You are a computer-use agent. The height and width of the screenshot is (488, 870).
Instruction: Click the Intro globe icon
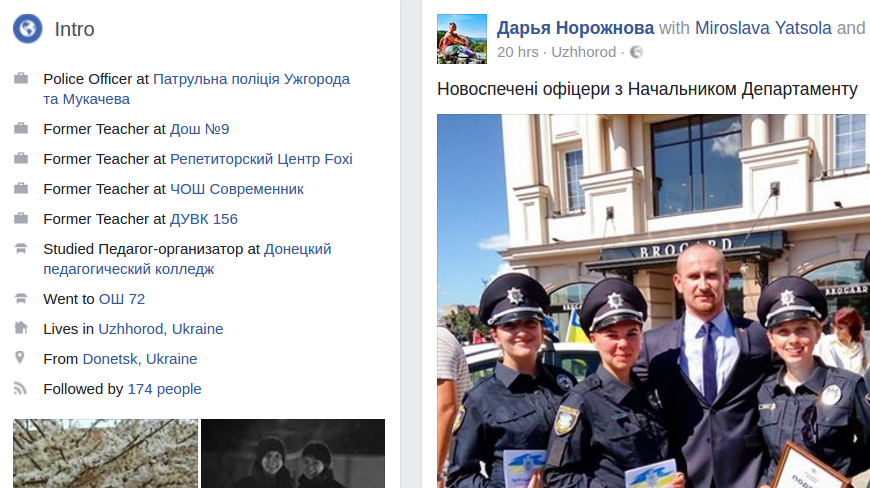(x=28, y=29)
